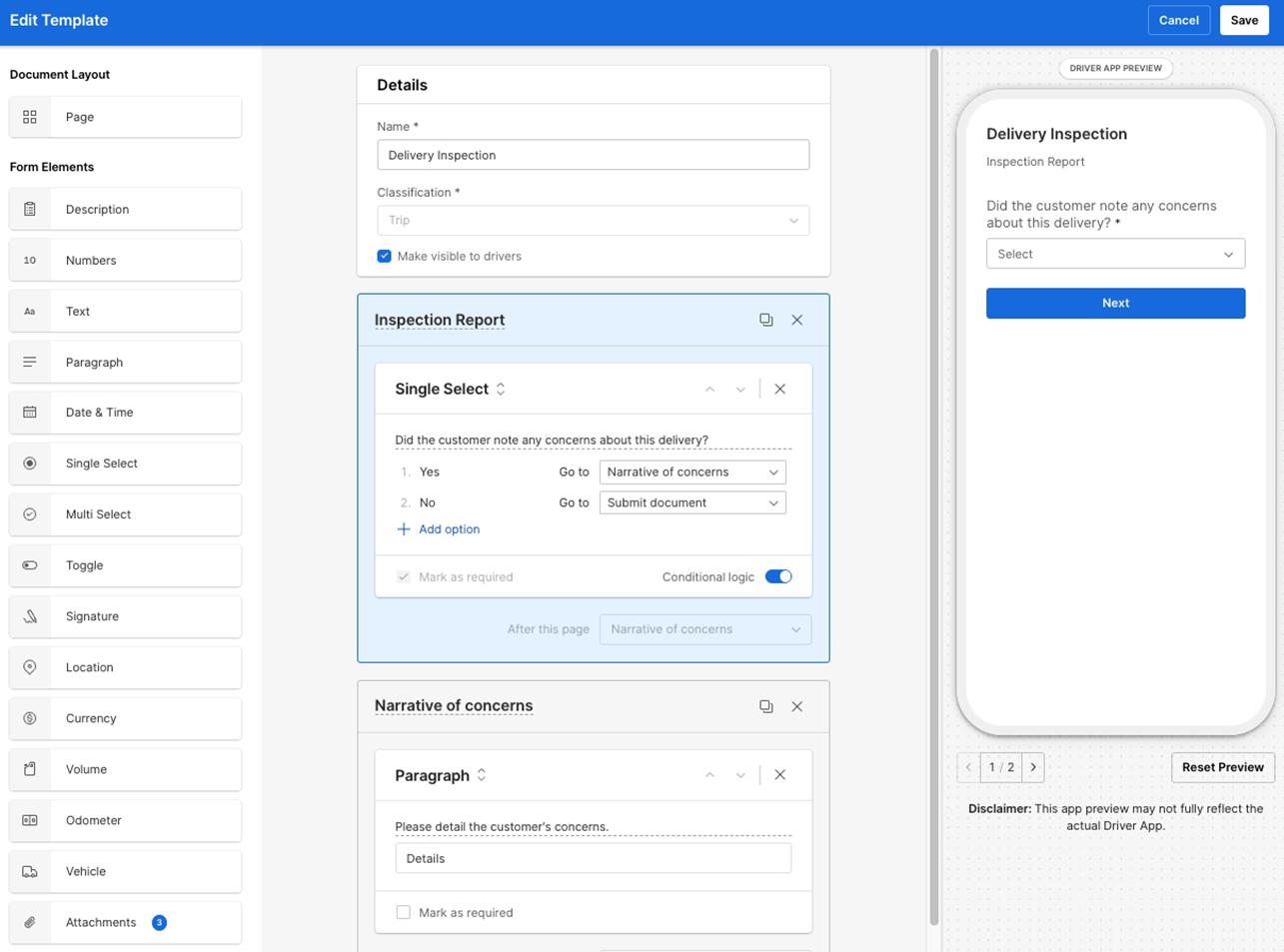The image size is (1284, 952).
Task: Open the Select dropdown in driver preview
Action: coord(1115,254)
